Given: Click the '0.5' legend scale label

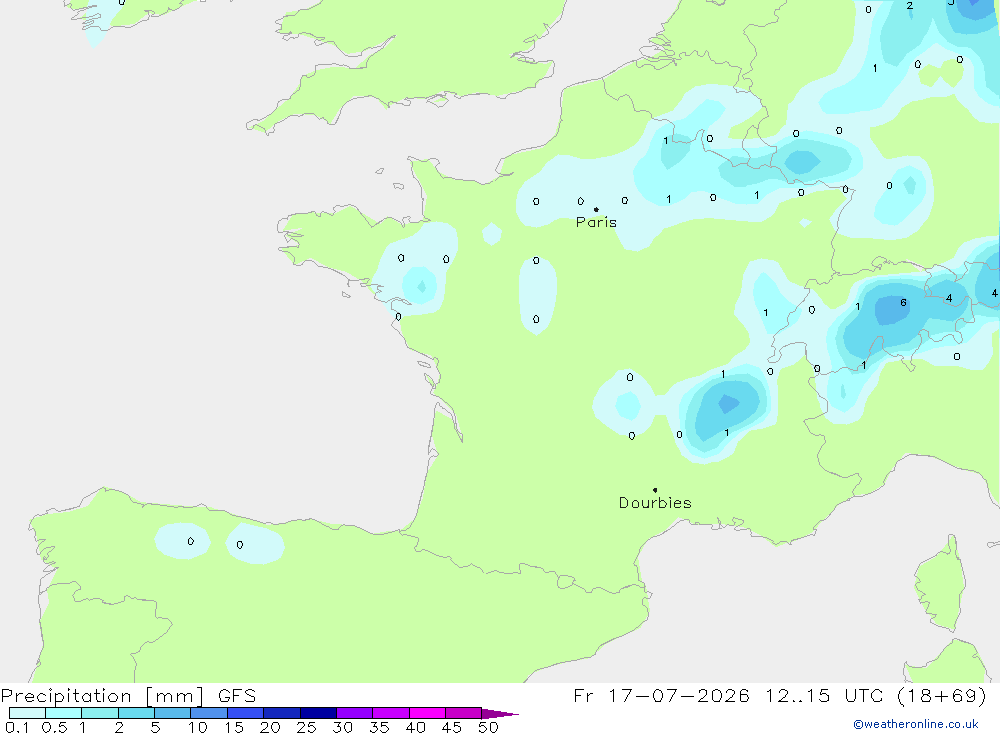Looking at the screenshot, I should click(x=54, y=727).
